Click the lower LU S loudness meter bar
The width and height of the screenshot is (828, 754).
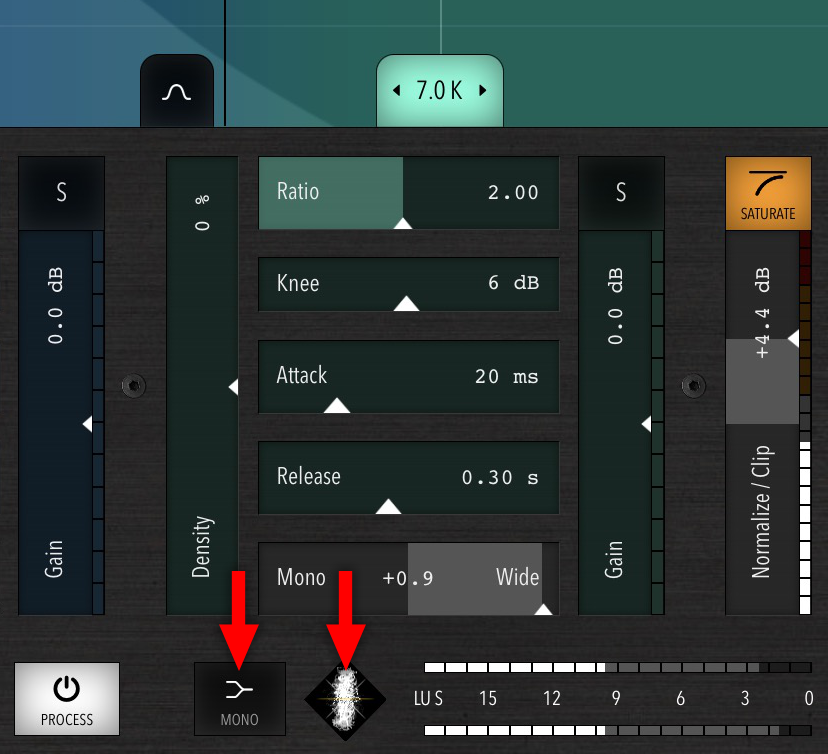(x=618, y=731)
